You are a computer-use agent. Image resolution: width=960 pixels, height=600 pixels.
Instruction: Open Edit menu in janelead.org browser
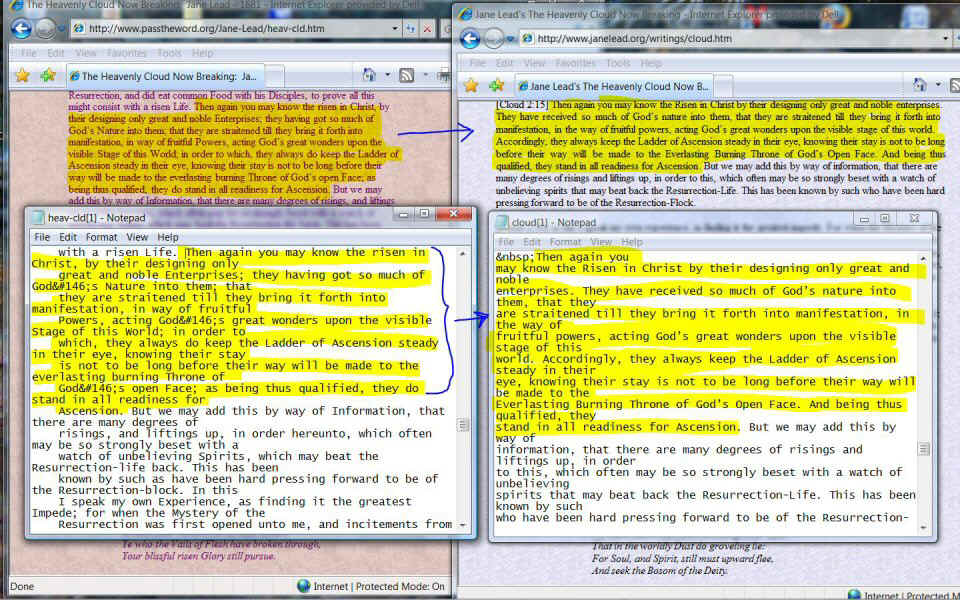point(504,63)
